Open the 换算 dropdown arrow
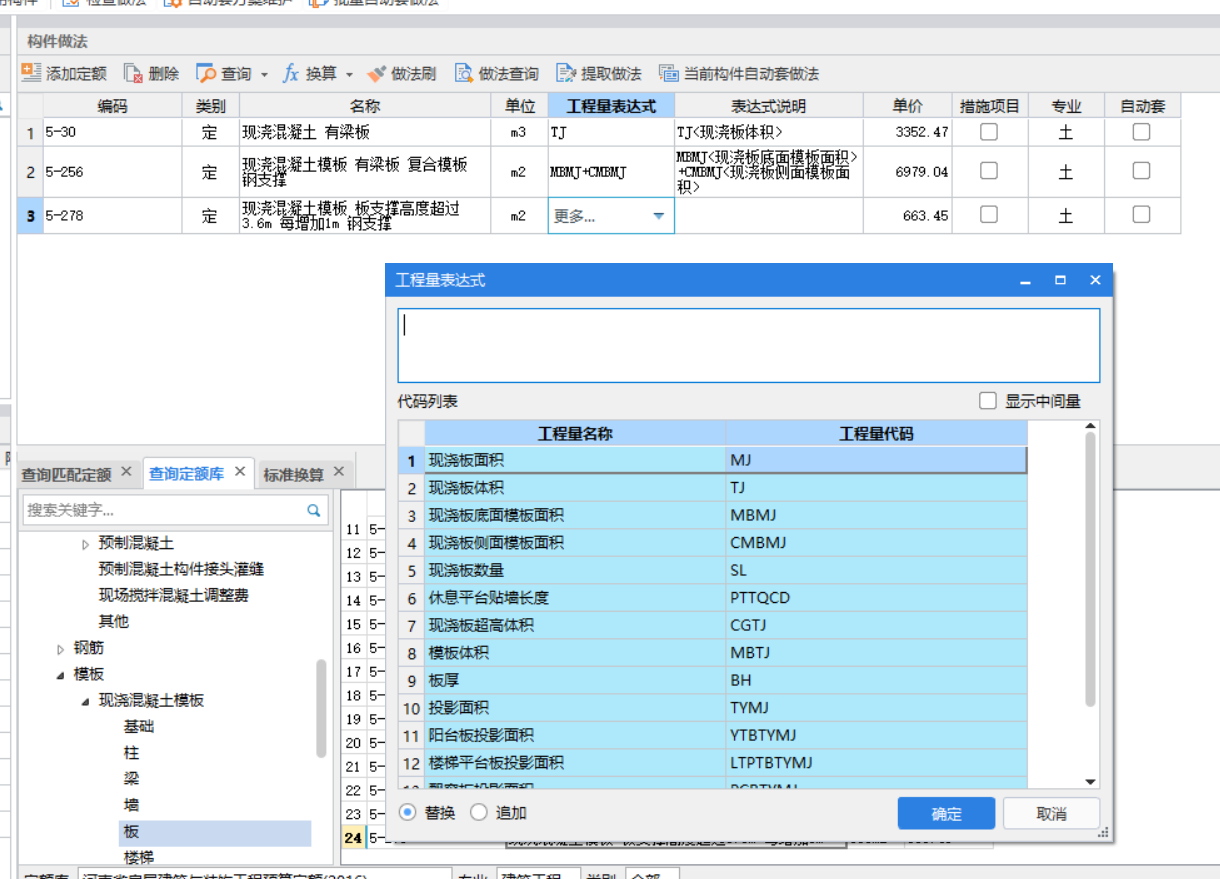The image size is (1220, 879). coord(349,74)
